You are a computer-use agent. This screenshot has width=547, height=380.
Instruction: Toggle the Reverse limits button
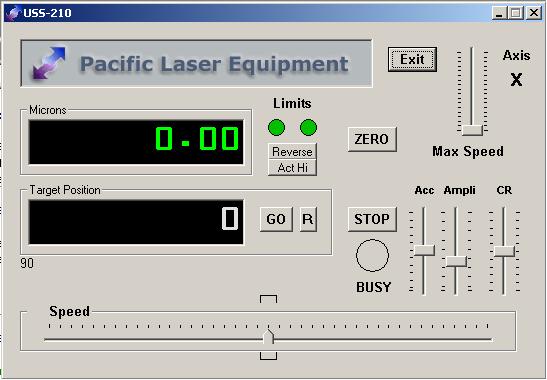tap(292, 151)
